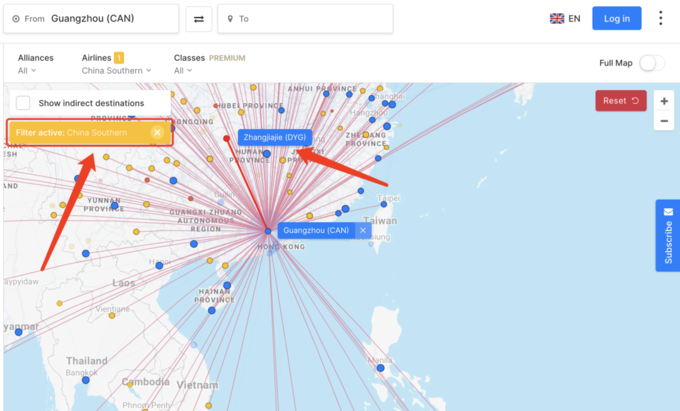The width and height of the screenshot is (680, 411).
Task: Open the Subscribe side tab
Action: (668, 235)
